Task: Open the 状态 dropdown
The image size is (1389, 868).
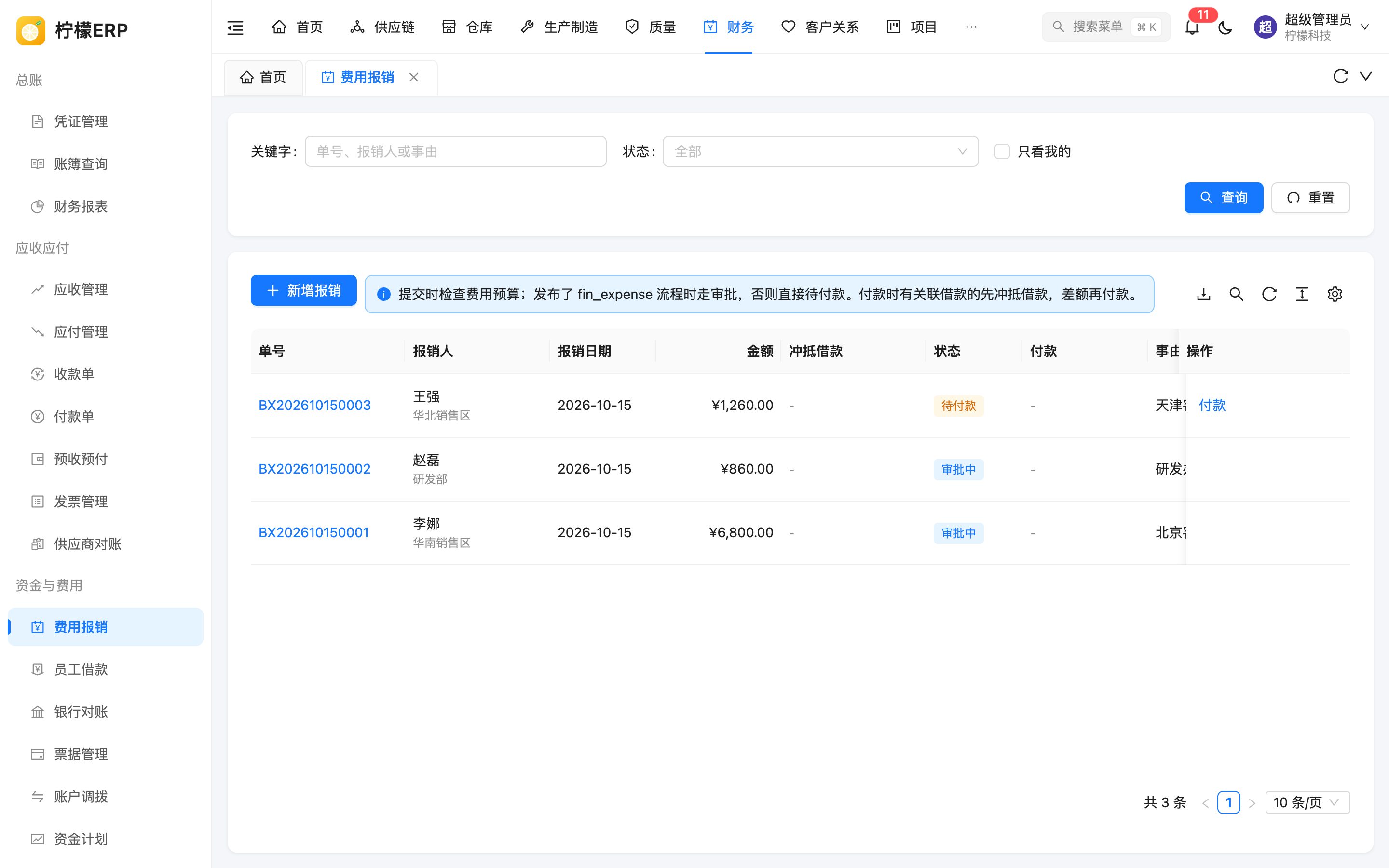Action: tap(820, 151)
